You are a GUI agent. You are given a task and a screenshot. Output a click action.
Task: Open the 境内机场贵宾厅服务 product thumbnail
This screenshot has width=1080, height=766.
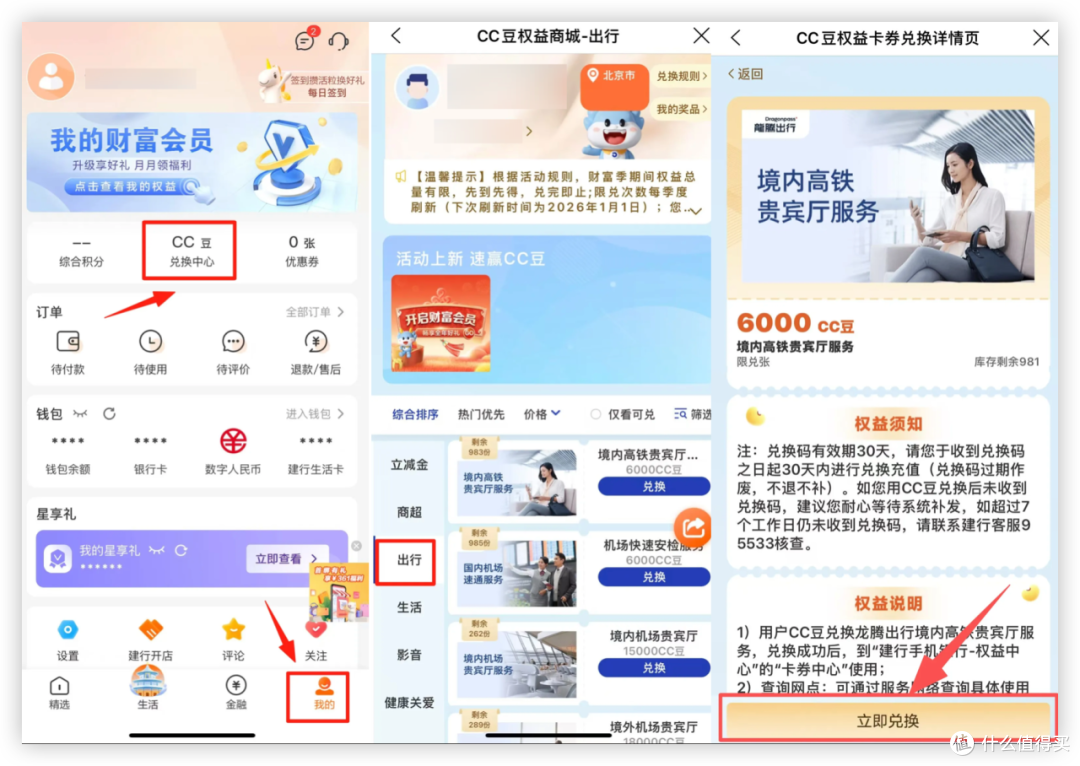pyautogui.click(x=517, y=664)
